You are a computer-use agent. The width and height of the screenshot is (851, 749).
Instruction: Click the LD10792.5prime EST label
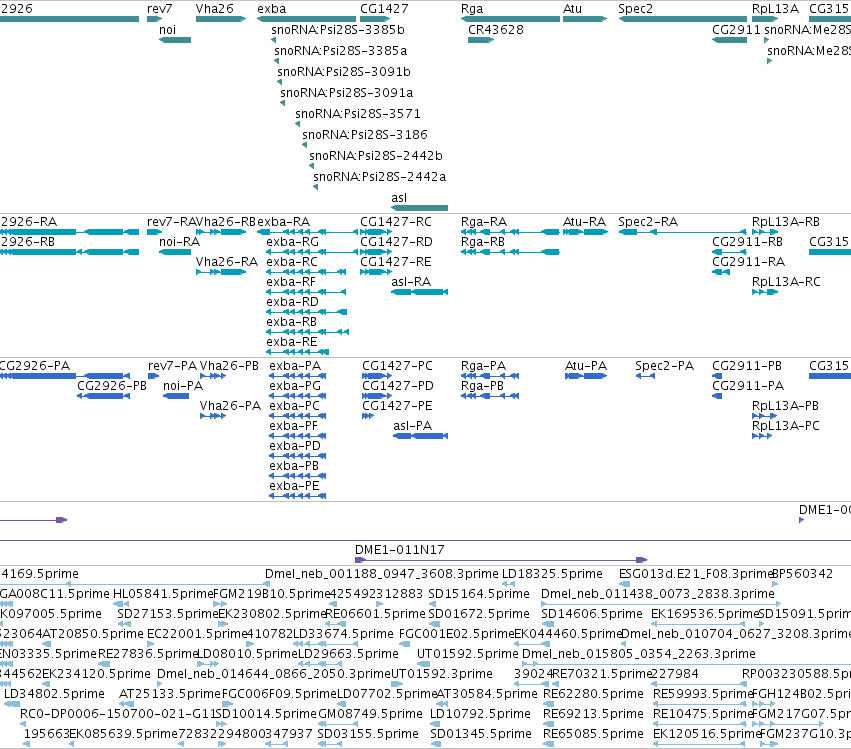pyautogui.click(x=480, y=714)
